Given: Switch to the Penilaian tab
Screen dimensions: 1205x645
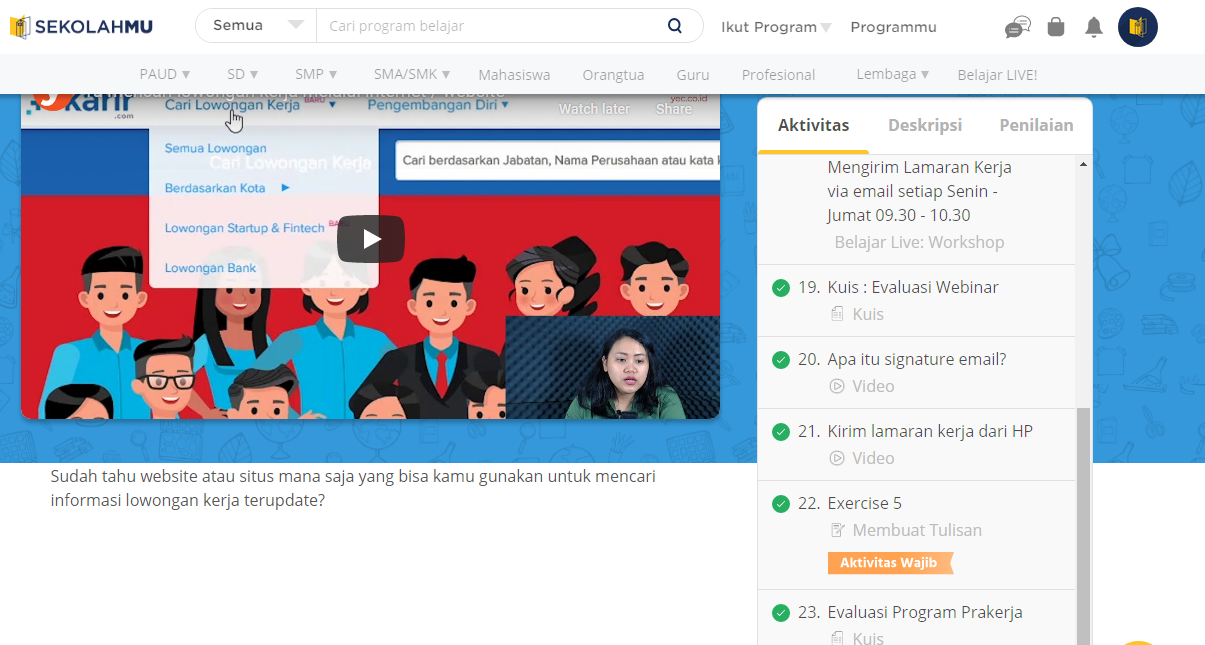Looking at the screenshot, I should pos(1036,125).
